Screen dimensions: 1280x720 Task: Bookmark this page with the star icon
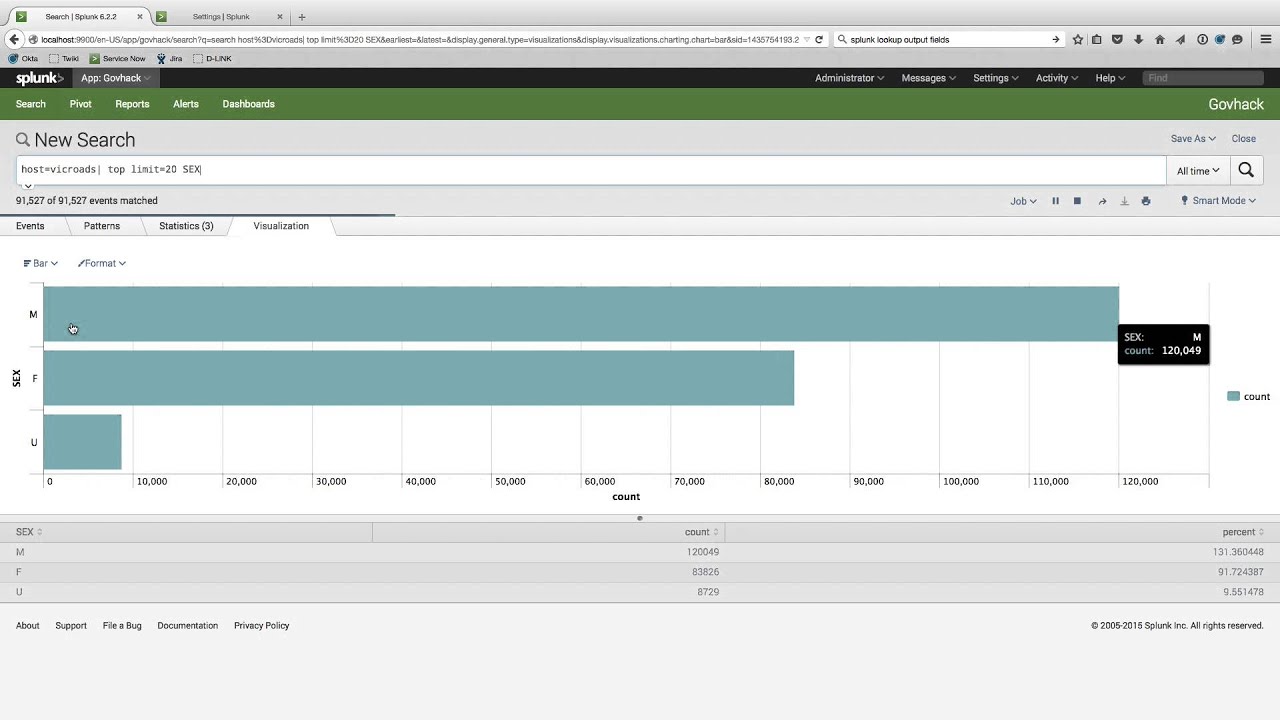pyautogui.click(x=1077, y=40)
